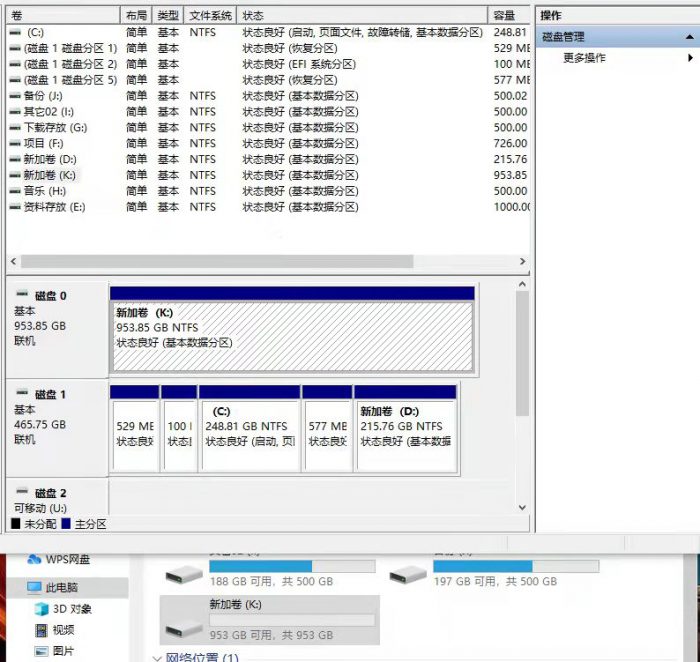
Task: Open WPS网盘 cloud icon in sidebar
Action: 34,559
